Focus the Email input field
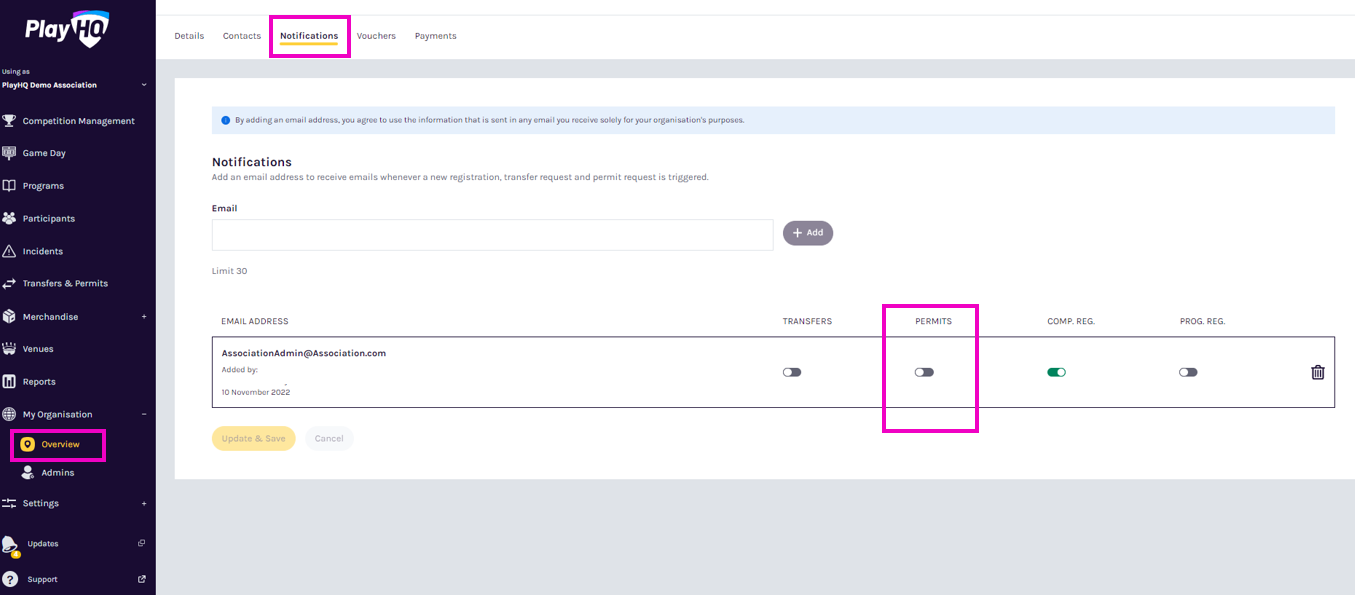1355x595 pixels. coord(492,235)
